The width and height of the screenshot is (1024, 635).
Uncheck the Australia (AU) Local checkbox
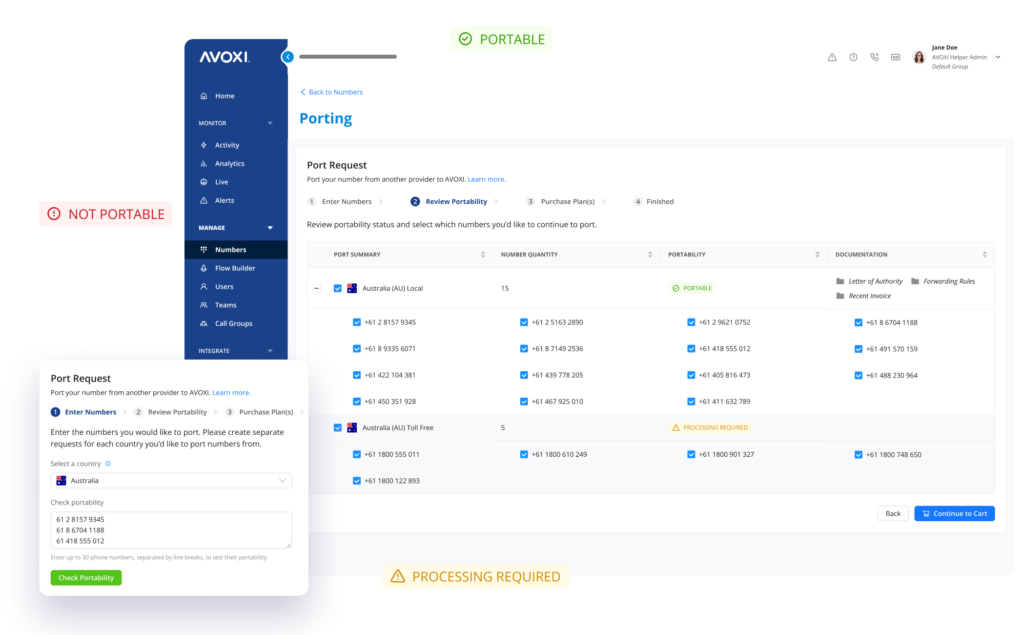point(338,288)
